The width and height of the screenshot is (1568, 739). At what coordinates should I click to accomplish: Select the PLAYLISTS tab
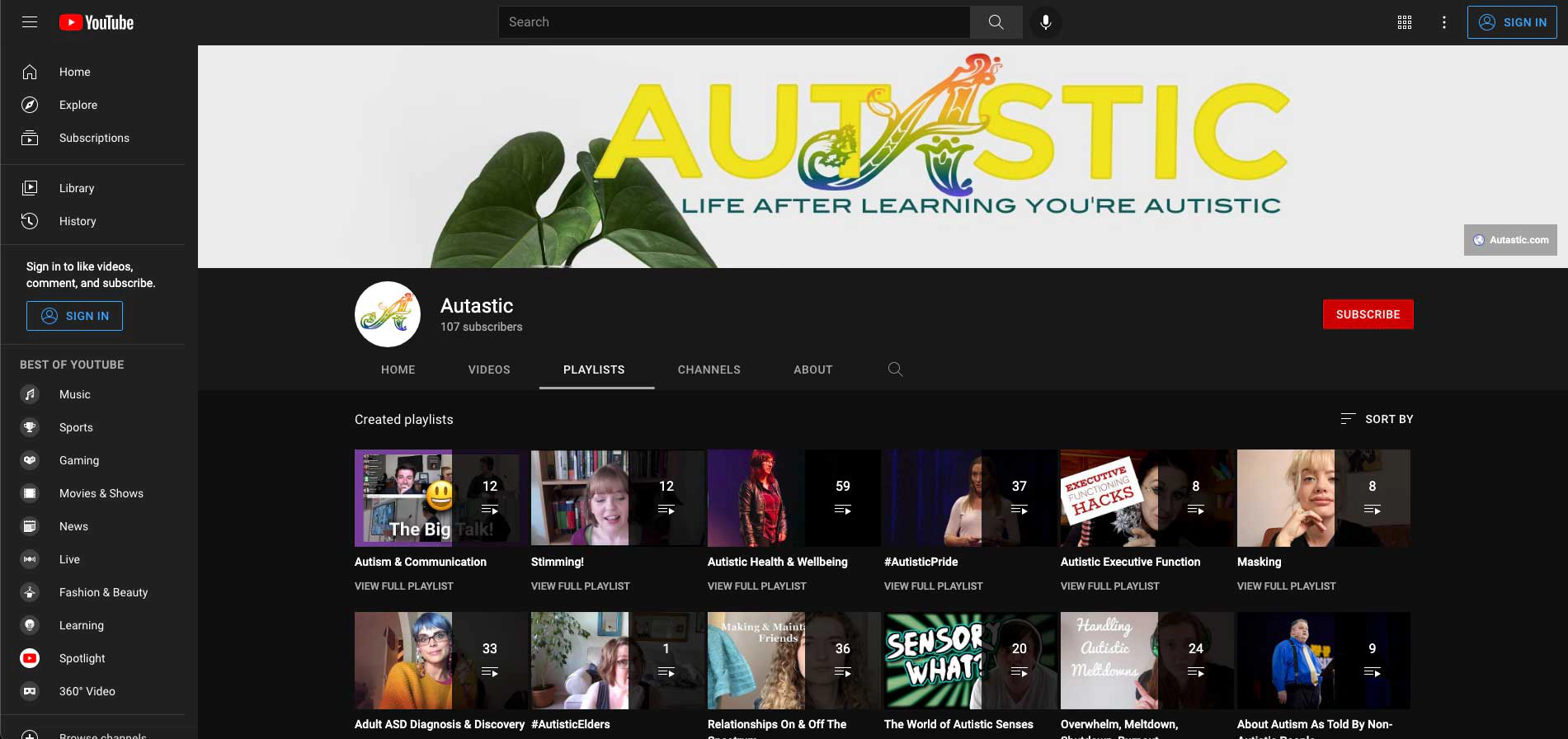tap(594, 369)
